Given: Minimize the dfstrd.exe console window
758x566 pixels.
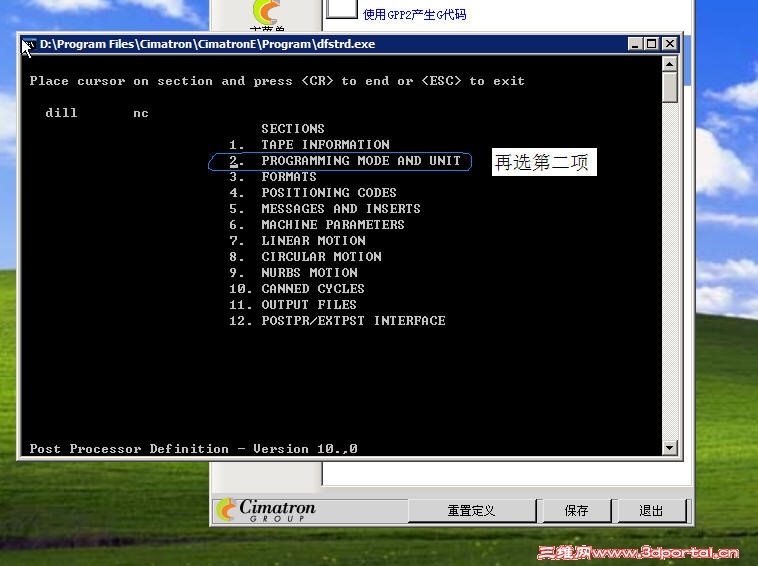Looking at the screenshot, I should [x=635, y=44].
